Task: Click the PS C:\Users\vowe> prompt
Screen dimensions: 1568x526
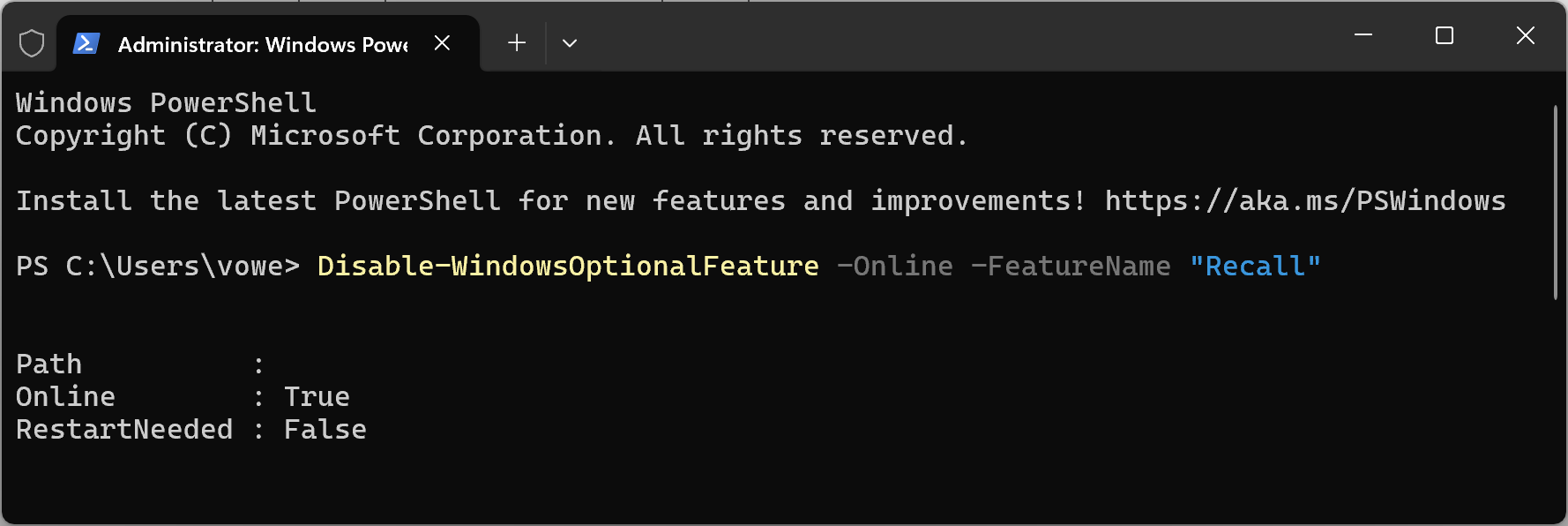Action: (x=157, y=267)
